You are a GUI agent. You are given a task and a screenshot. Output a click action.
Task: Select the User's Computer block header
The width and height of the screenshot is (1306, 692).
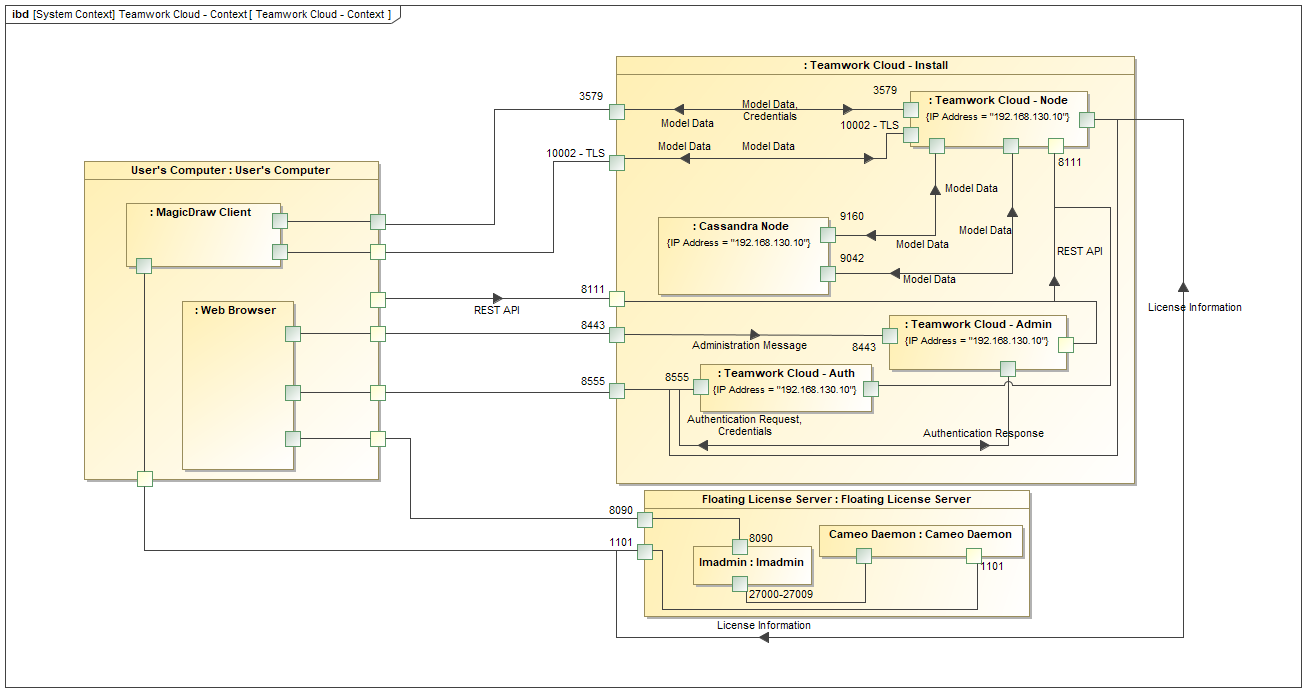point(231,171)
